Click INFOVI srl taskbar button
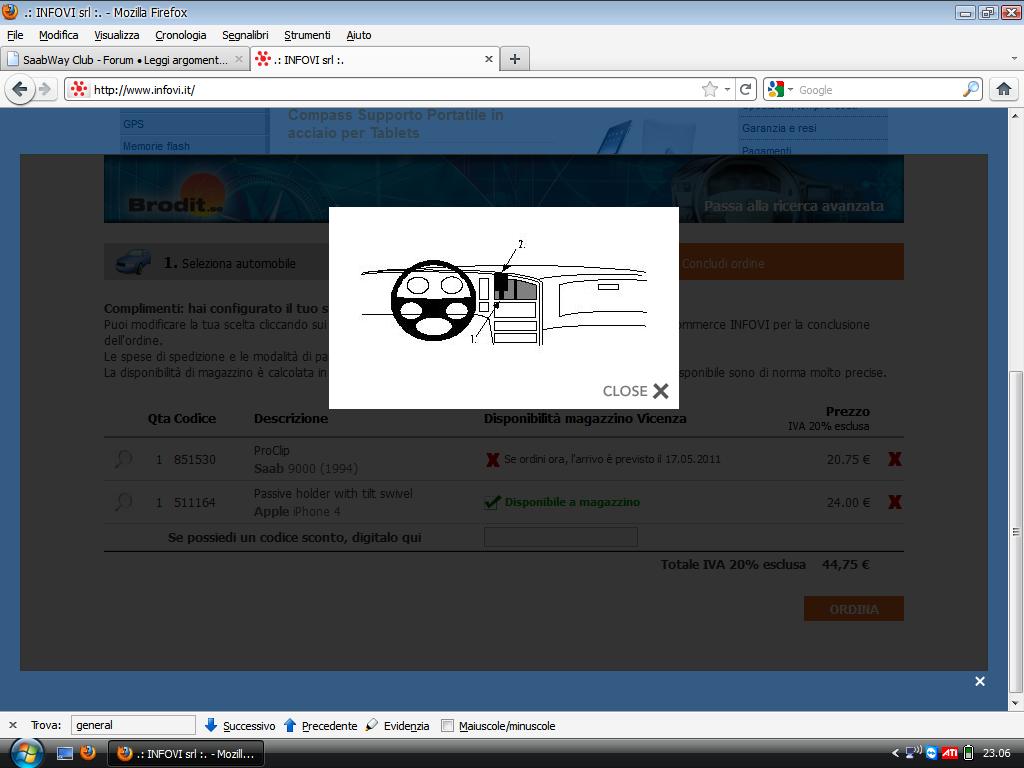The image size is (1024, 768). coord(185,754)
